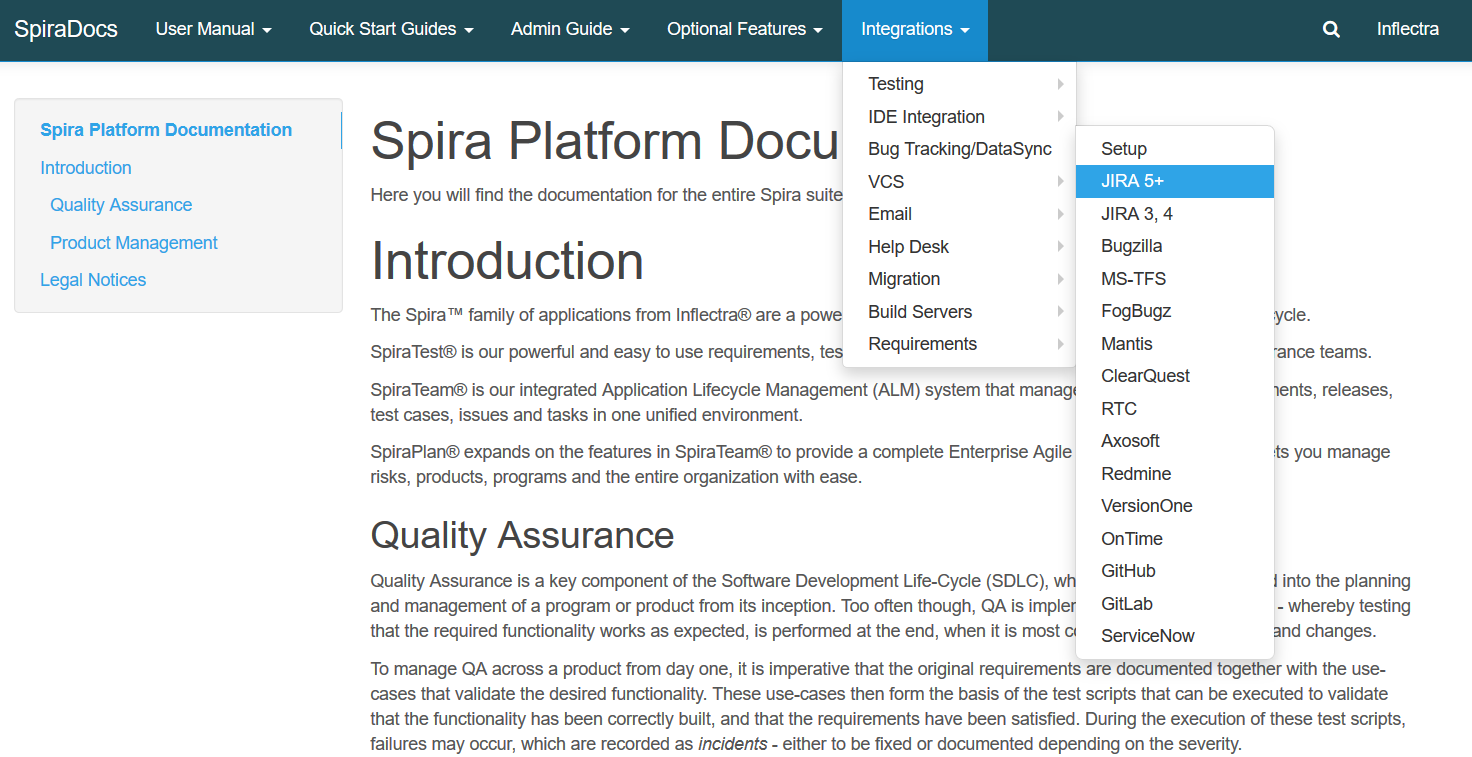Go to SpiraDocs home logo

(66, 30)
